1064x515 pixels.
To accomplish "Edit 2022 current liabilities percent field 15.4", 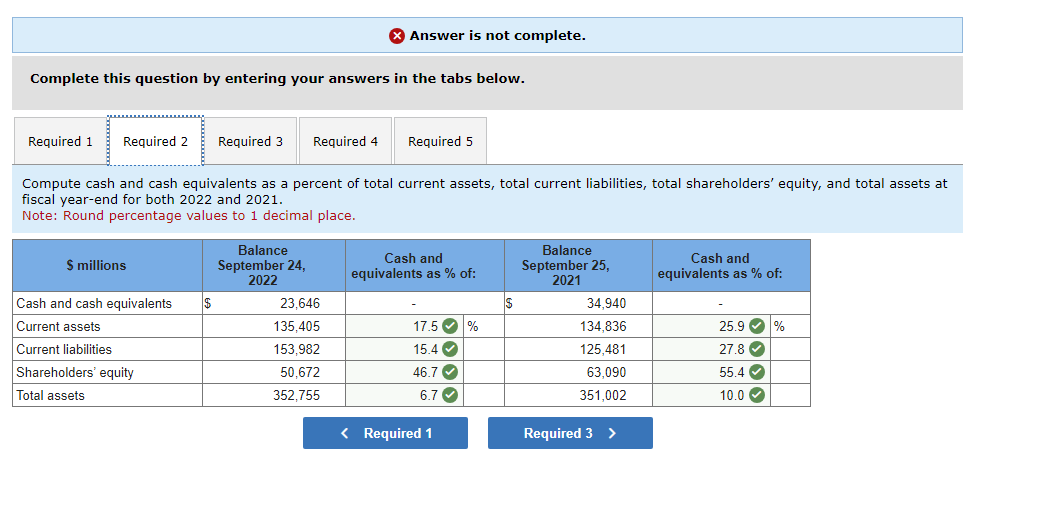I will tap(404, 349).
